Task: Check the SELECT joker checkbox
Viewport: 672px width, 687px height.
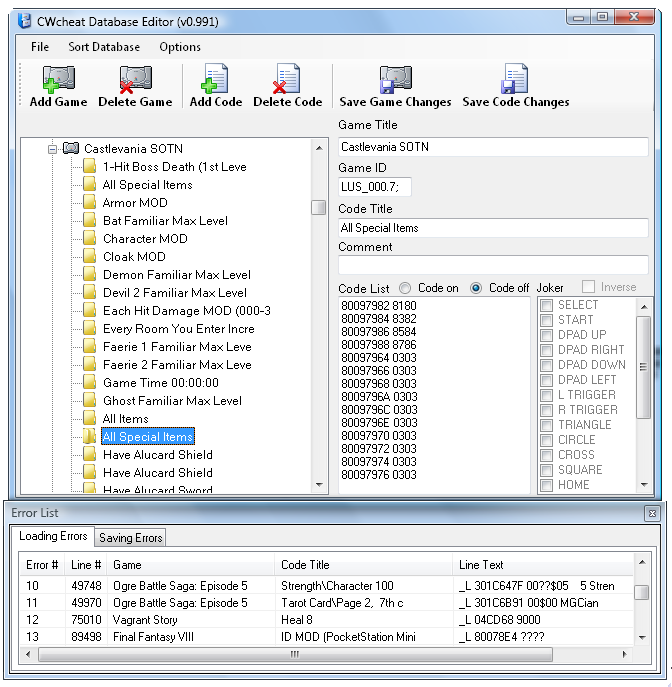Action: point(546,305)
